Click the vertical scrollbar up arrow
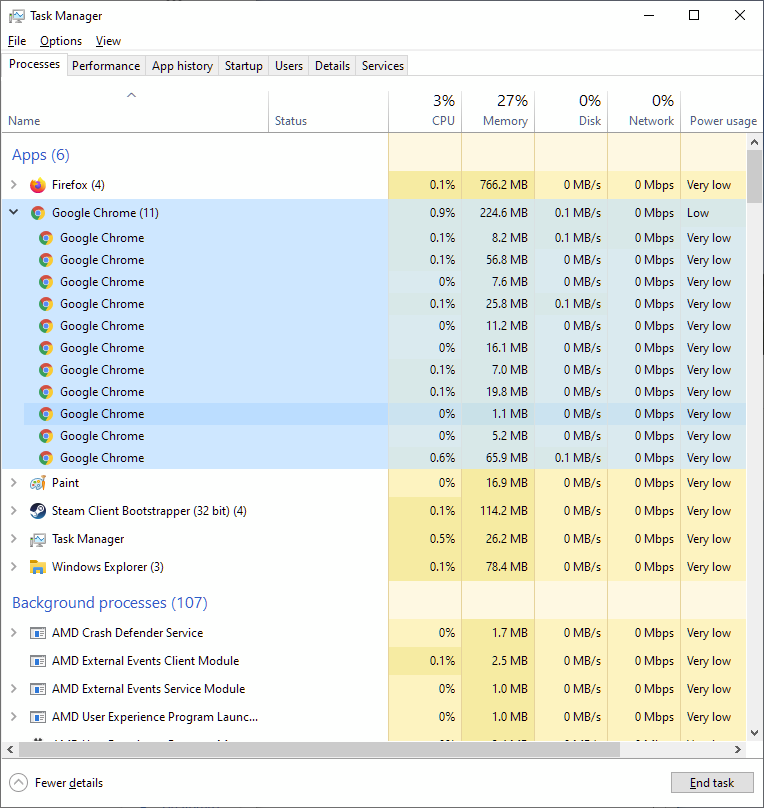 coord(755,142)
